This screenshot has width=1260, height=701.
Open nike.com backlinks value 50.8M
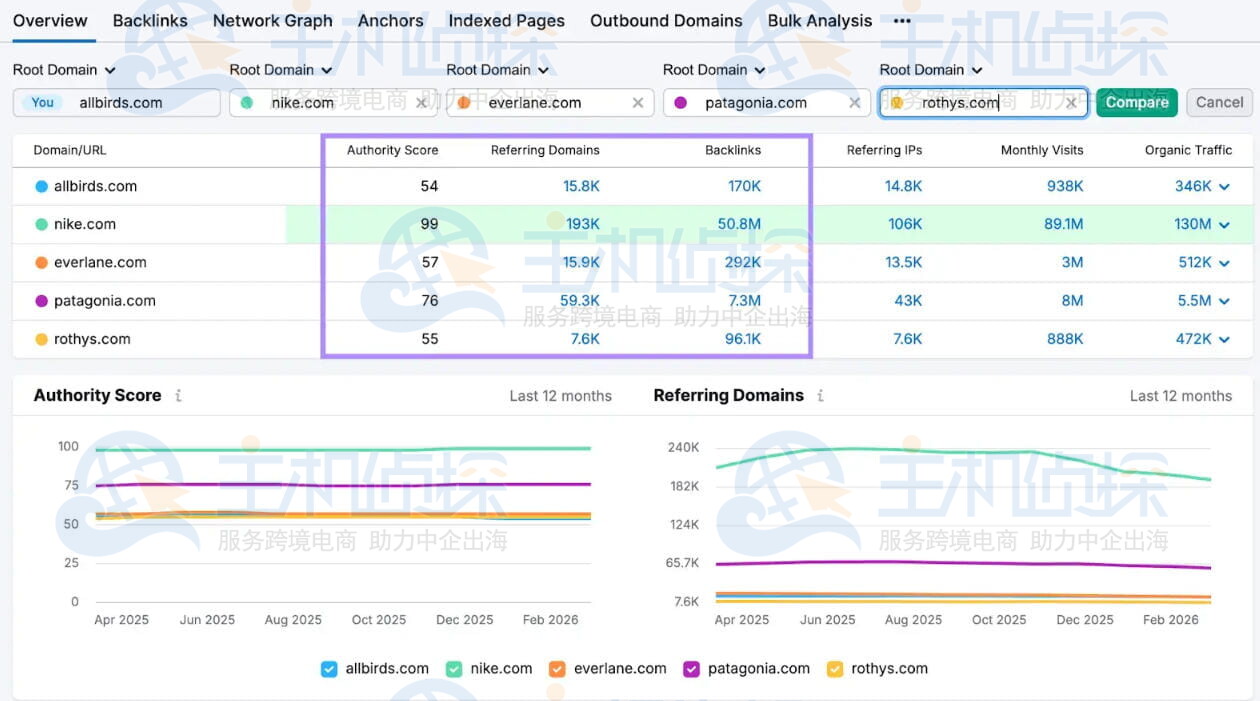pyautogui.click(x=739, y=224)
